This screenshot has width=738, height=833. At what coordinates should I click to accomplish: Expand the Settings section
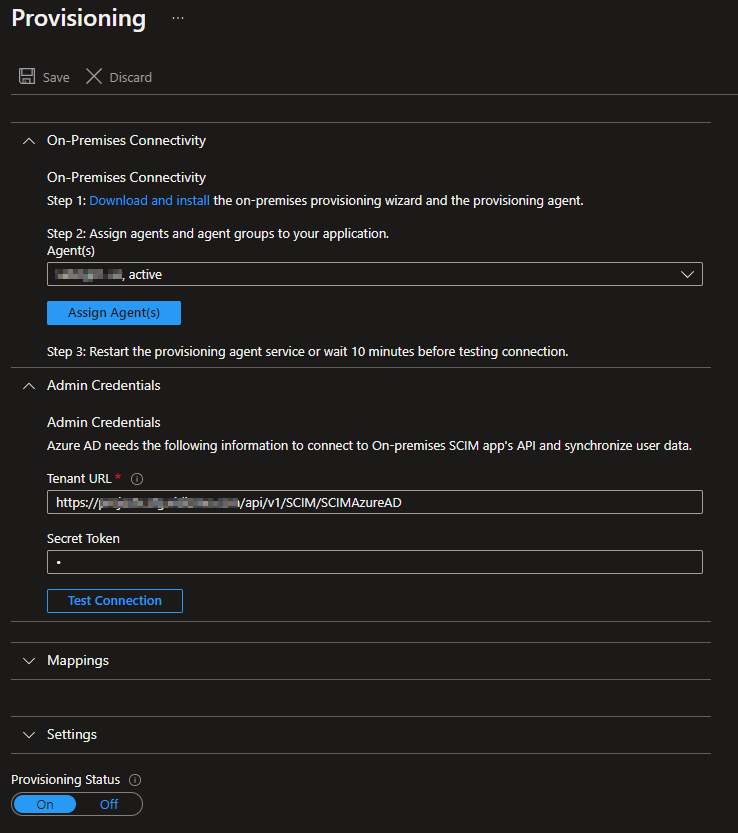coord(28,734)
